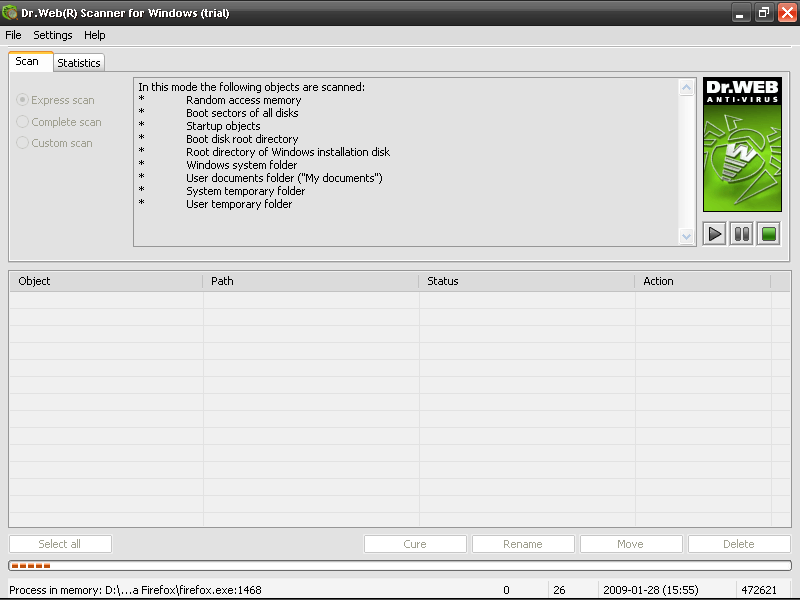Select the Express scan radio button

(x=23, y=100)
